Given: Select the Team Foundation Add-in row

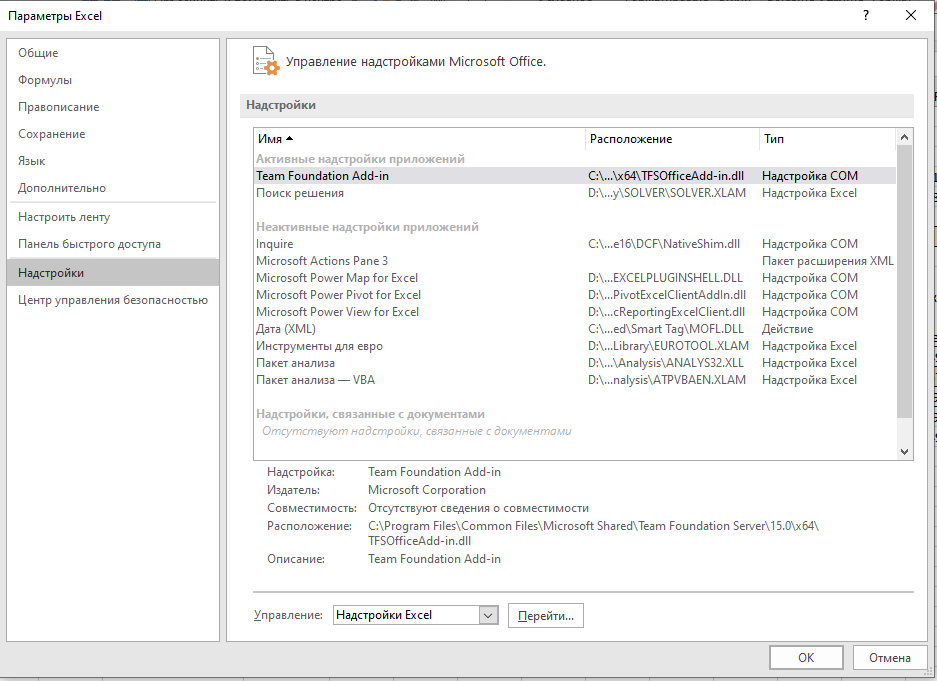Looking at the screenshot, I should pos(574,176).
